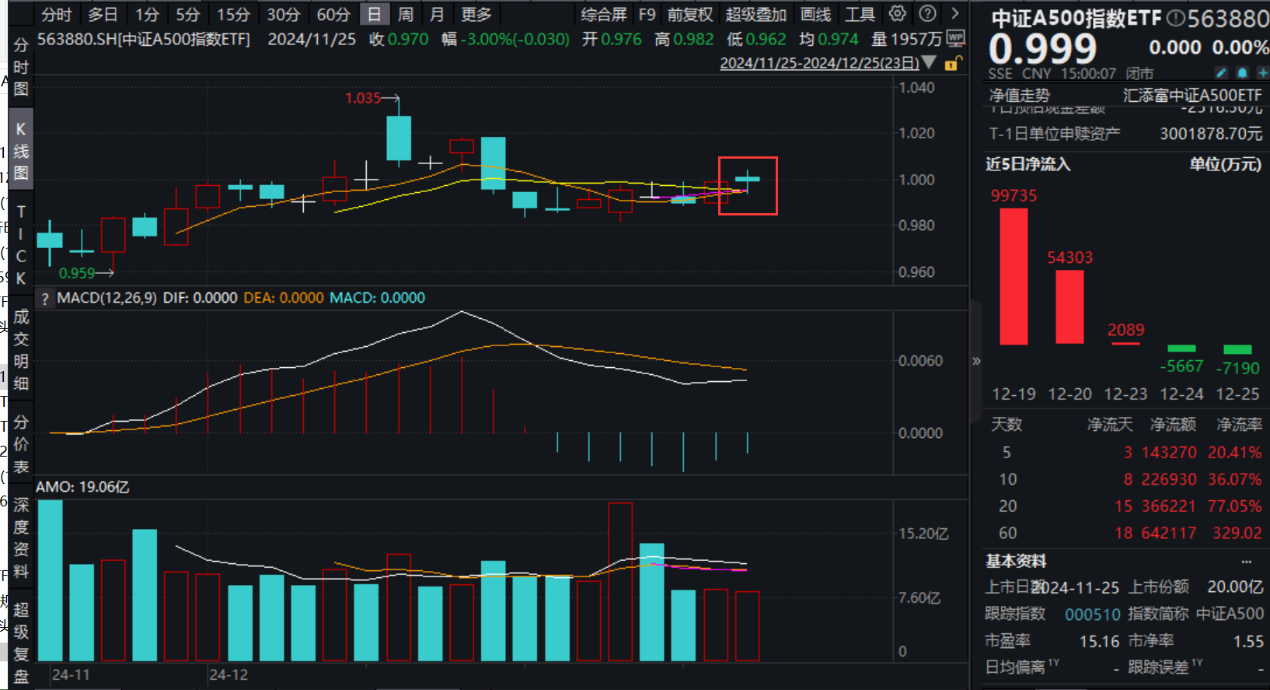Click the bell alert icon

click(1241, 73)
